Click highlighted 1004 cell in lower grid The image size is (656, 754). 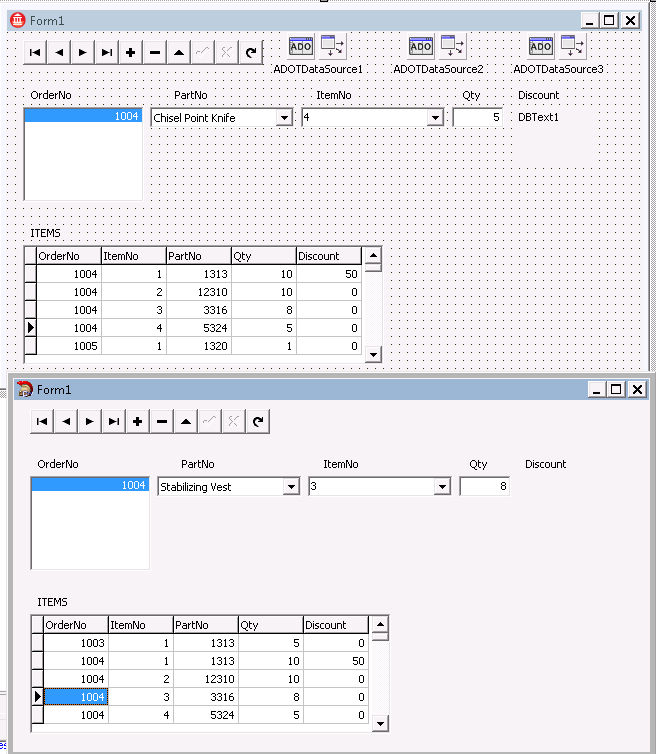coord(76,697)
